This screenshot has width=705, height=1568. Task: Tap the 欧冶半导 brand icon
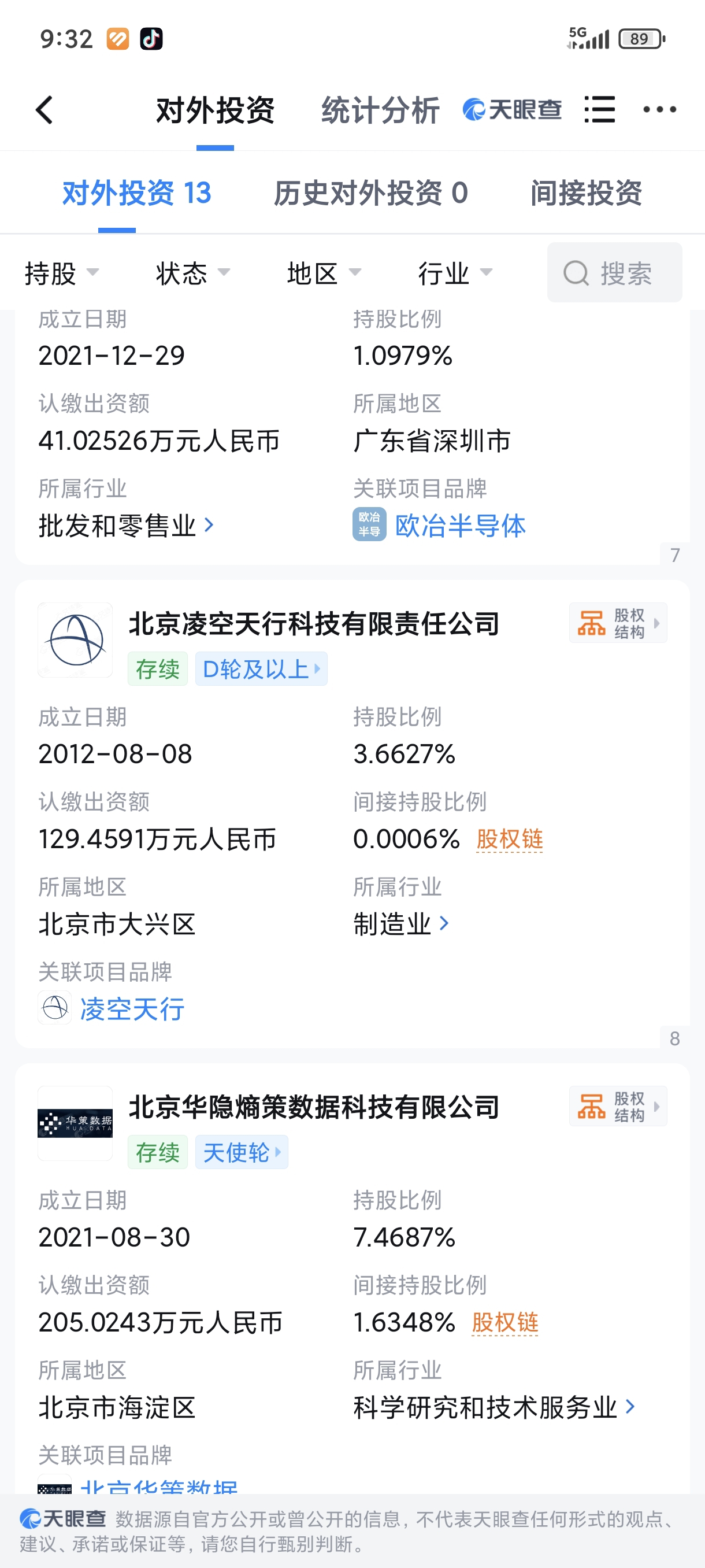click(x=369, y=524)
